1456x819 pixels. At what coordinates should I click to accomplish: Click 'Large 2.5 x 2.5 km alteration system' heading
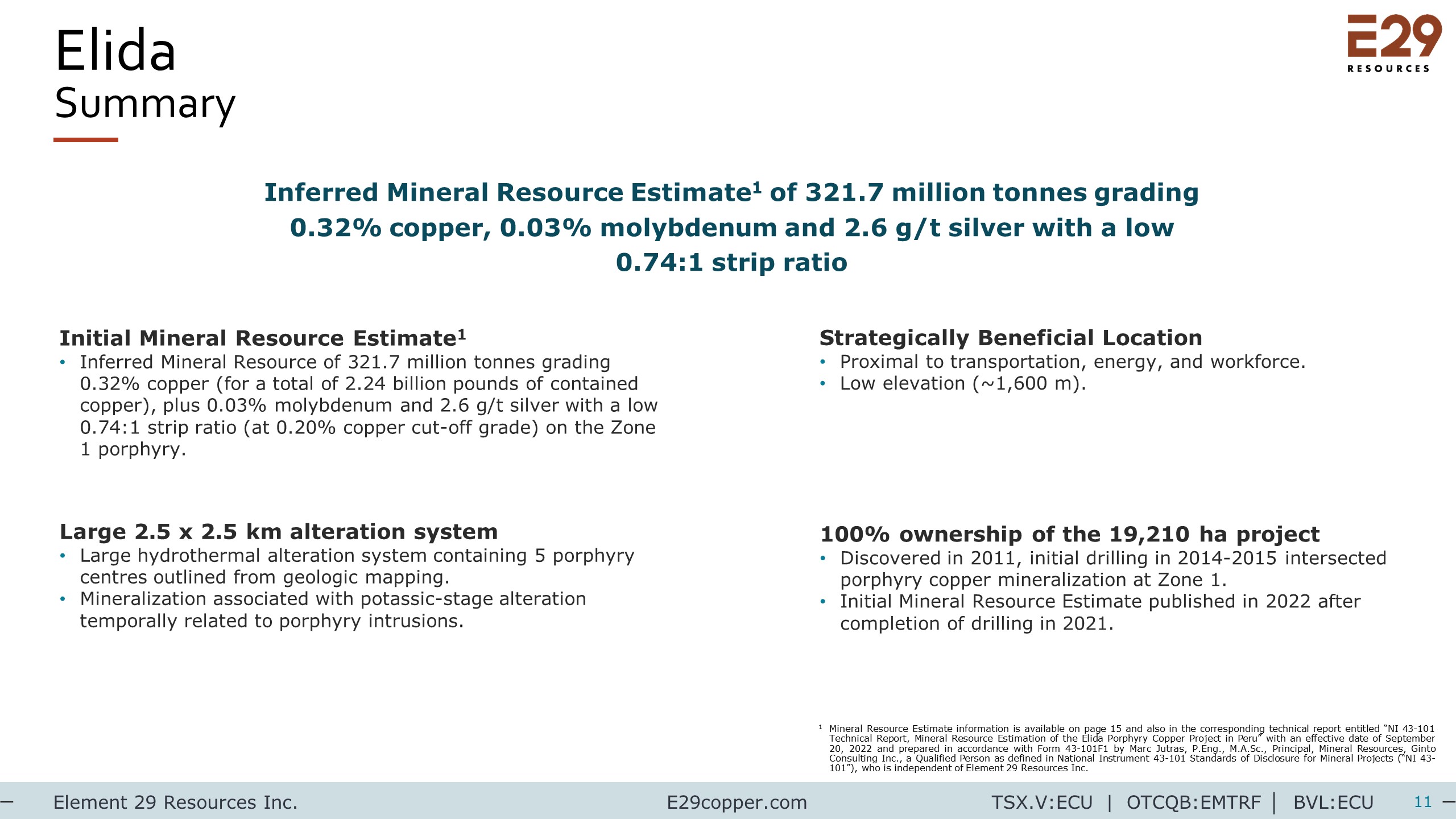coord(279,532)
